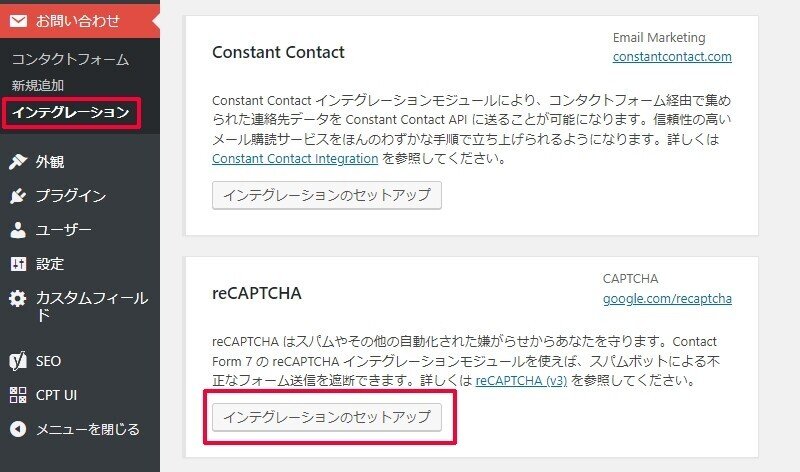Select 新規追加 in the sidebar
800x472 pixels.
(x=38, y=86)
